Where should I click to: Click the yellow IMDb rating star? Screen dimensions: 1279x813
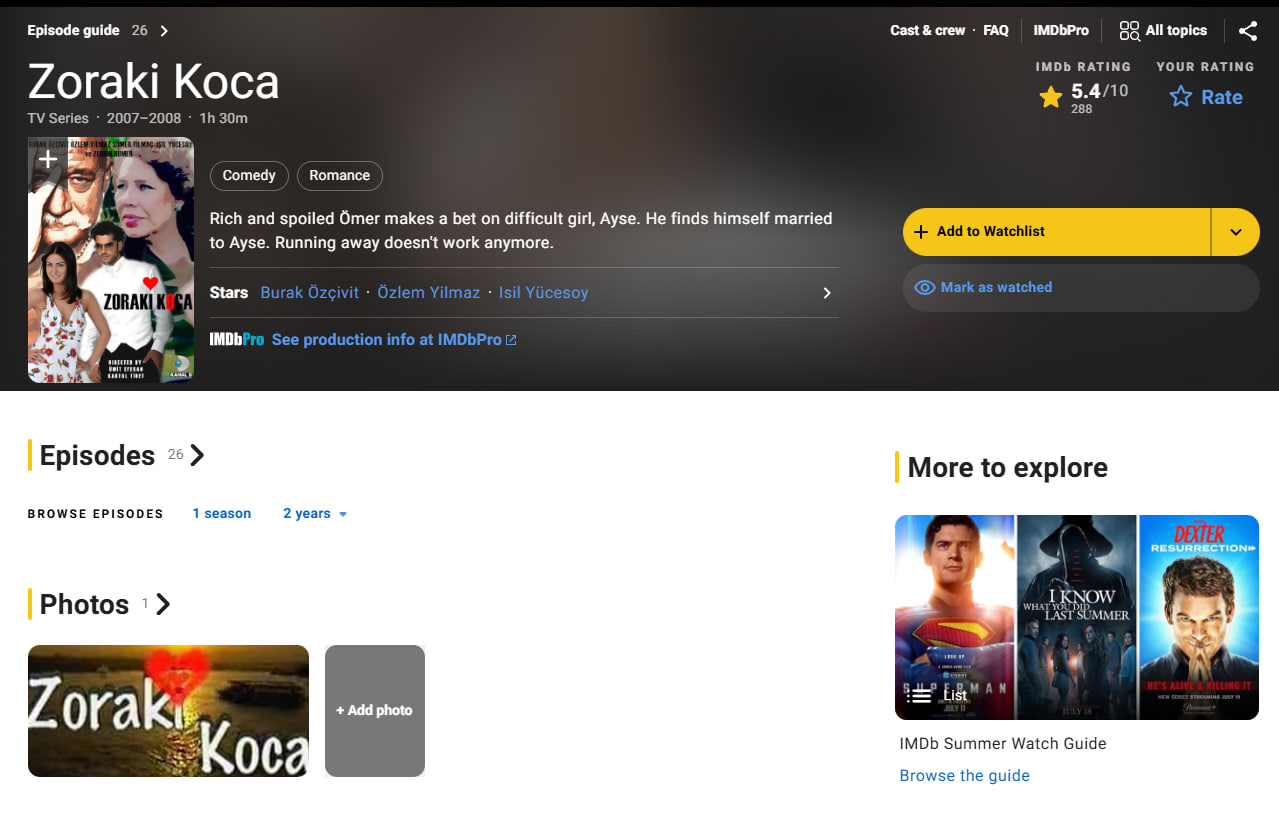pyautogui.click(x=1051, y=97)
